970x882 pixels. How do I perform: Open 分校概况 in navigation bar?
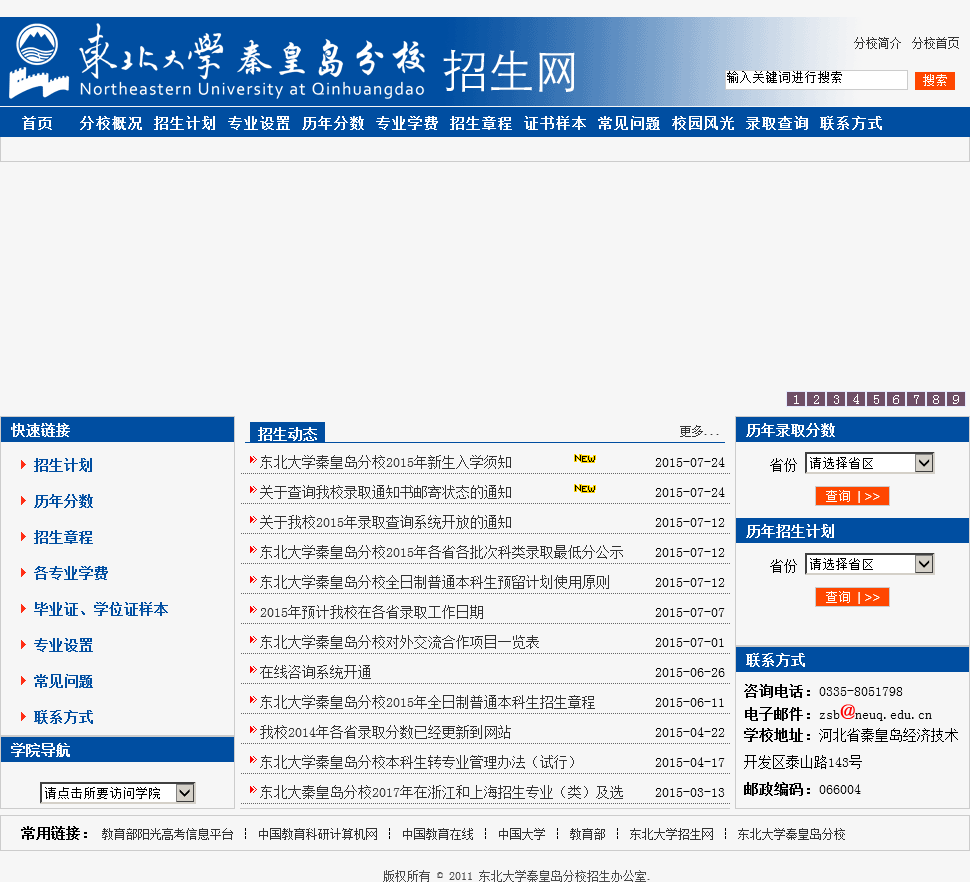point(111,123)
